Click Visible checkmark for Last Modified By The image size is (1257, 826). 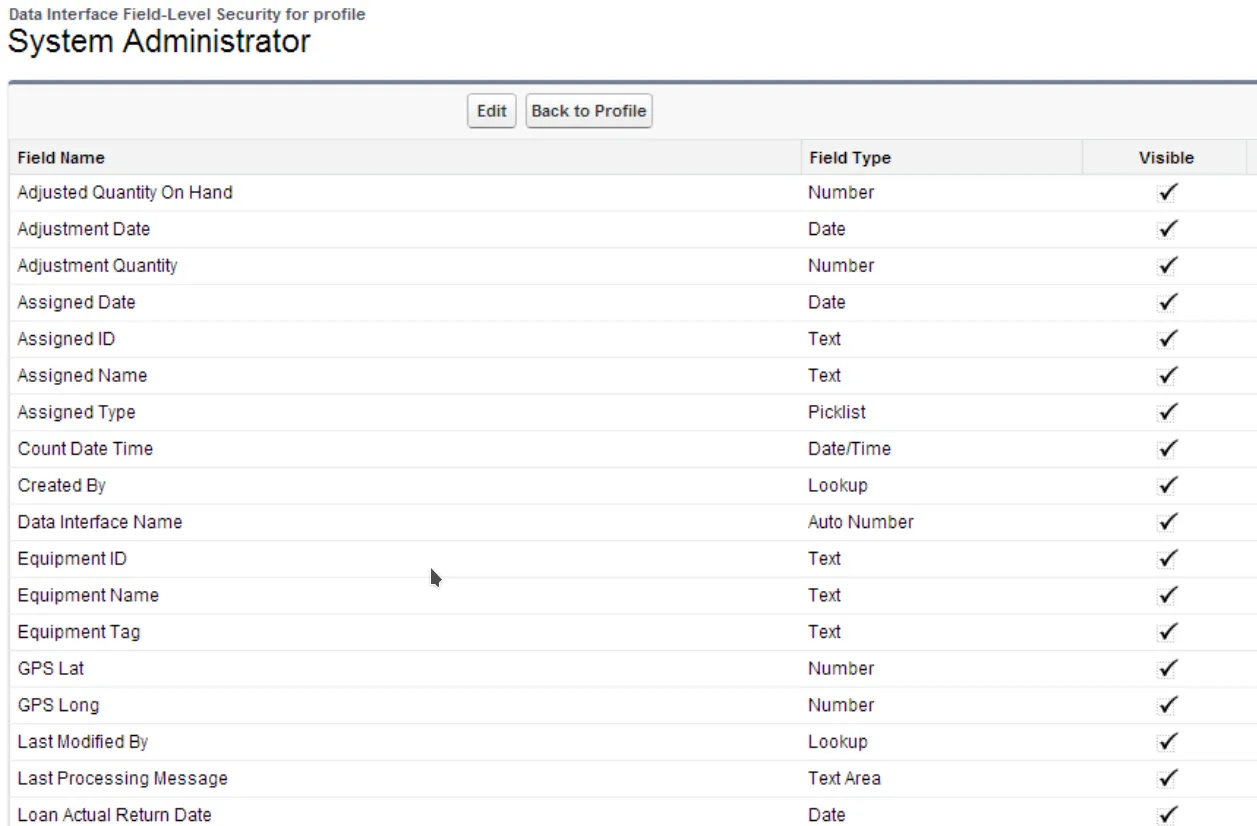(x=1167, y=742)
